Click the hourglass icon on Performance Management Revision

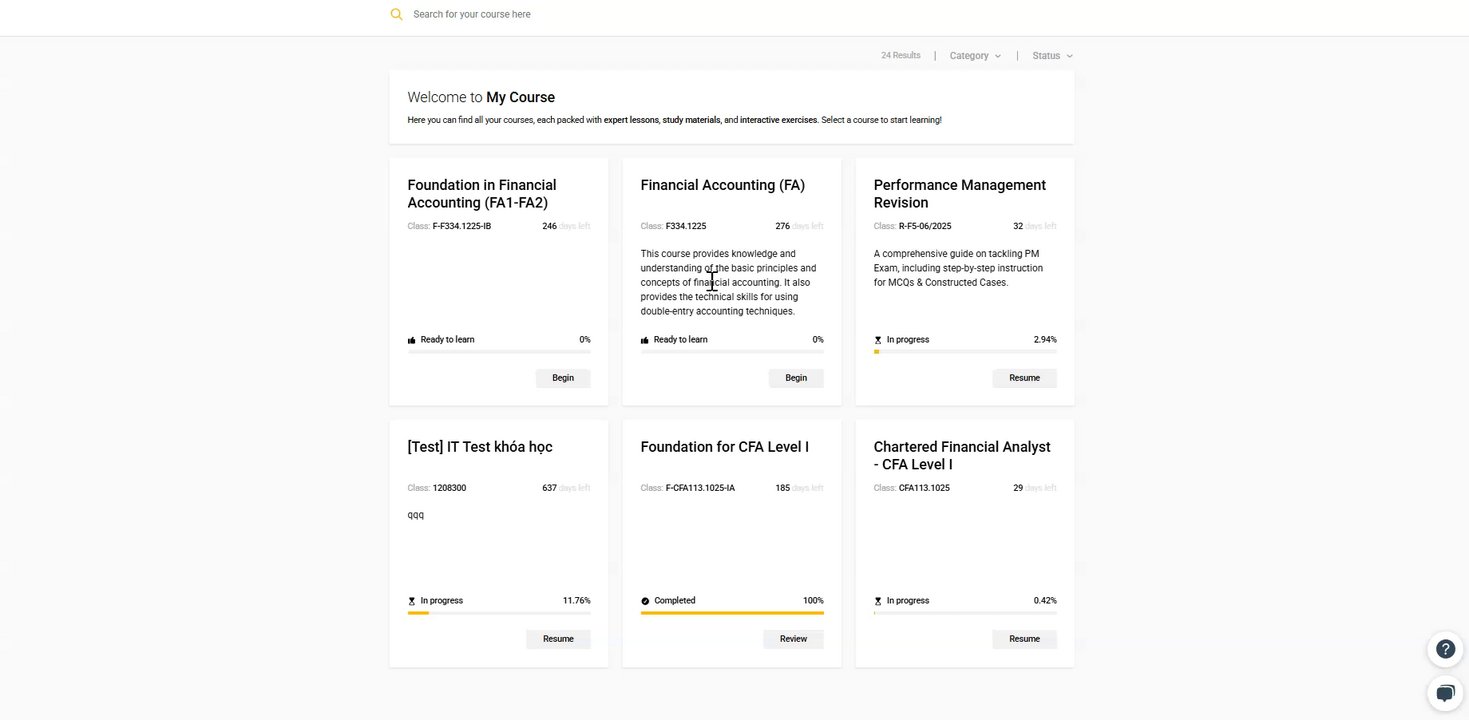(x=878, y=340)
